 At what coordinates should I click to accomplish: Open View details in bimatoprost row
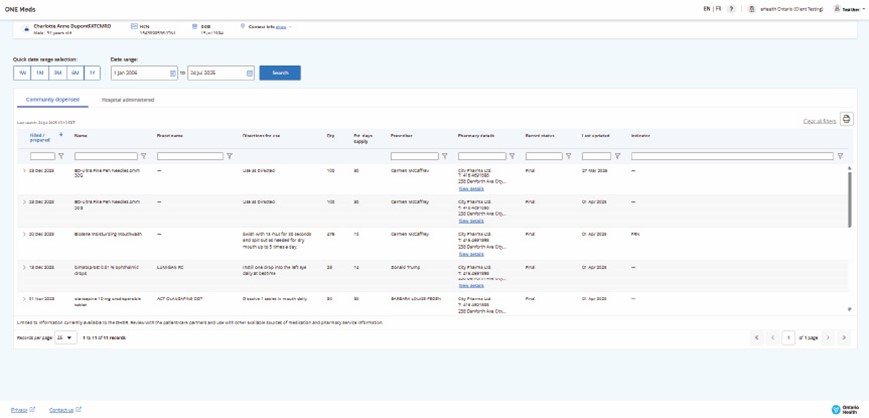471,286
